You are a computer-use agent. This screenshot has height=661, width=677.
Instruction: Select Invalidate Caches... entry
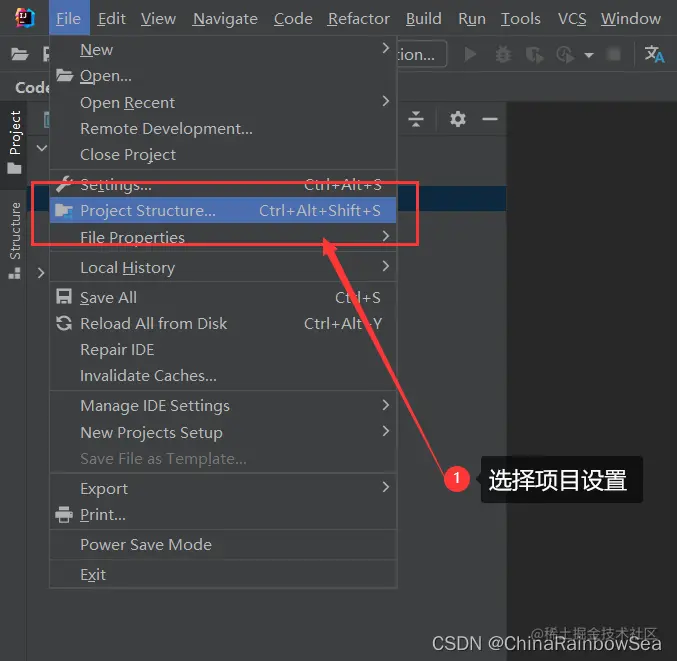(223, 375)
